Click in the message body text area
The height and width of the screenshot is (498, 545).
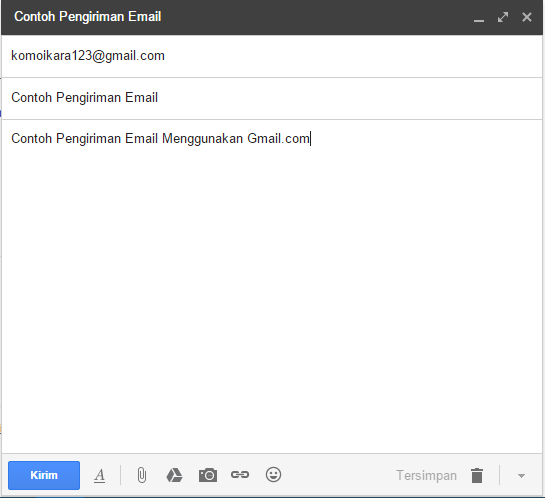[272, 286]
